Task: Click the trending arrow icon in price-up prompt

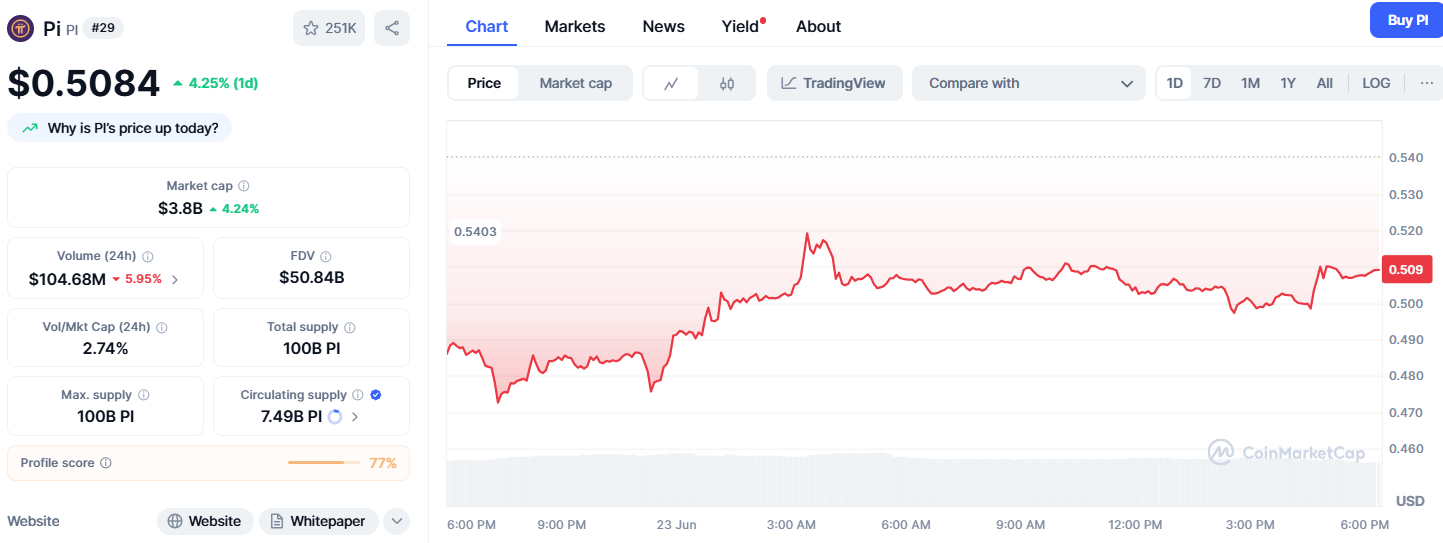Action: click(x=30, y=128)
